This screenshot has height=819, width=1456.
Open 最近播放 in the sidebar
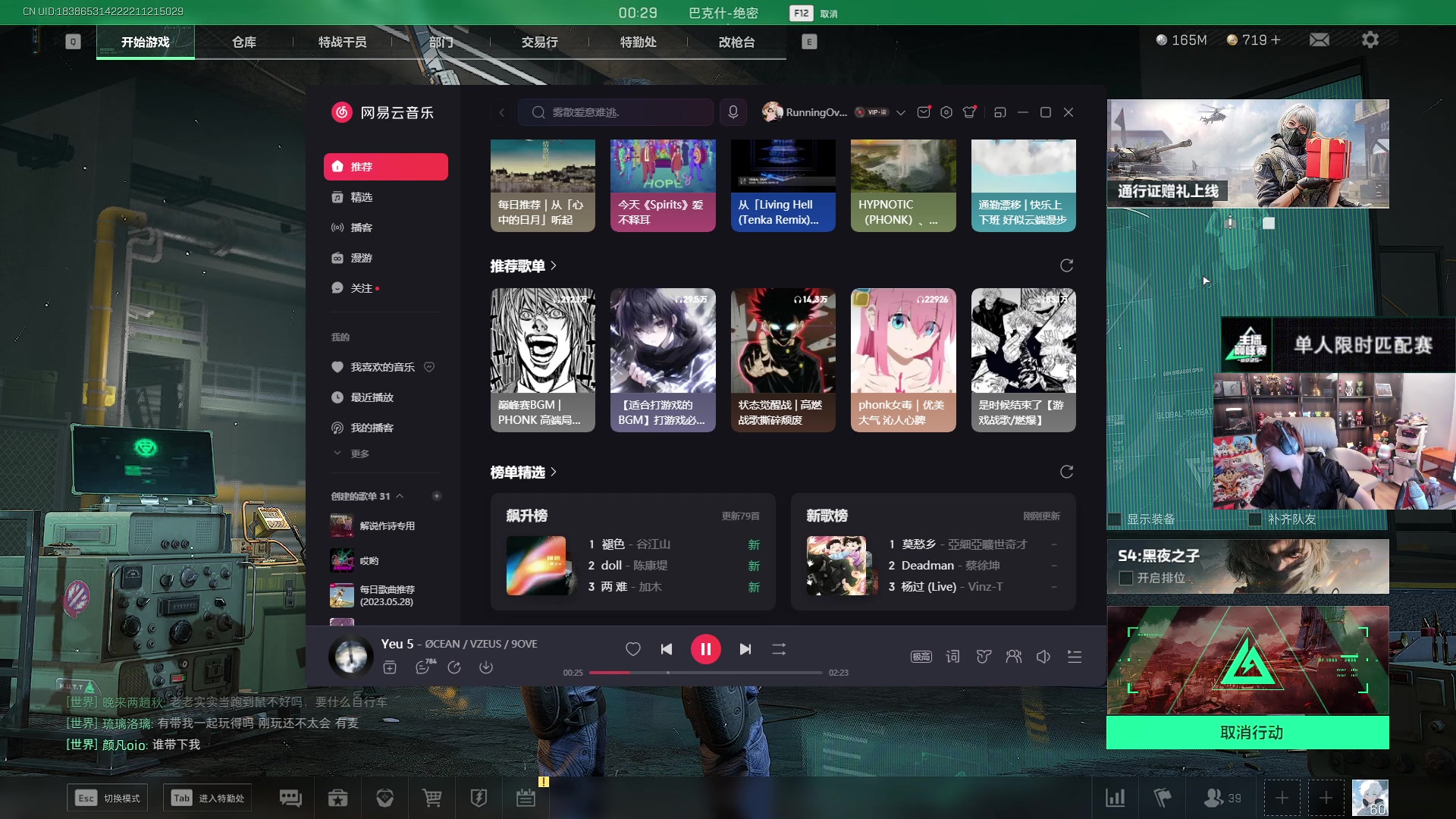[x=386, y=397]
